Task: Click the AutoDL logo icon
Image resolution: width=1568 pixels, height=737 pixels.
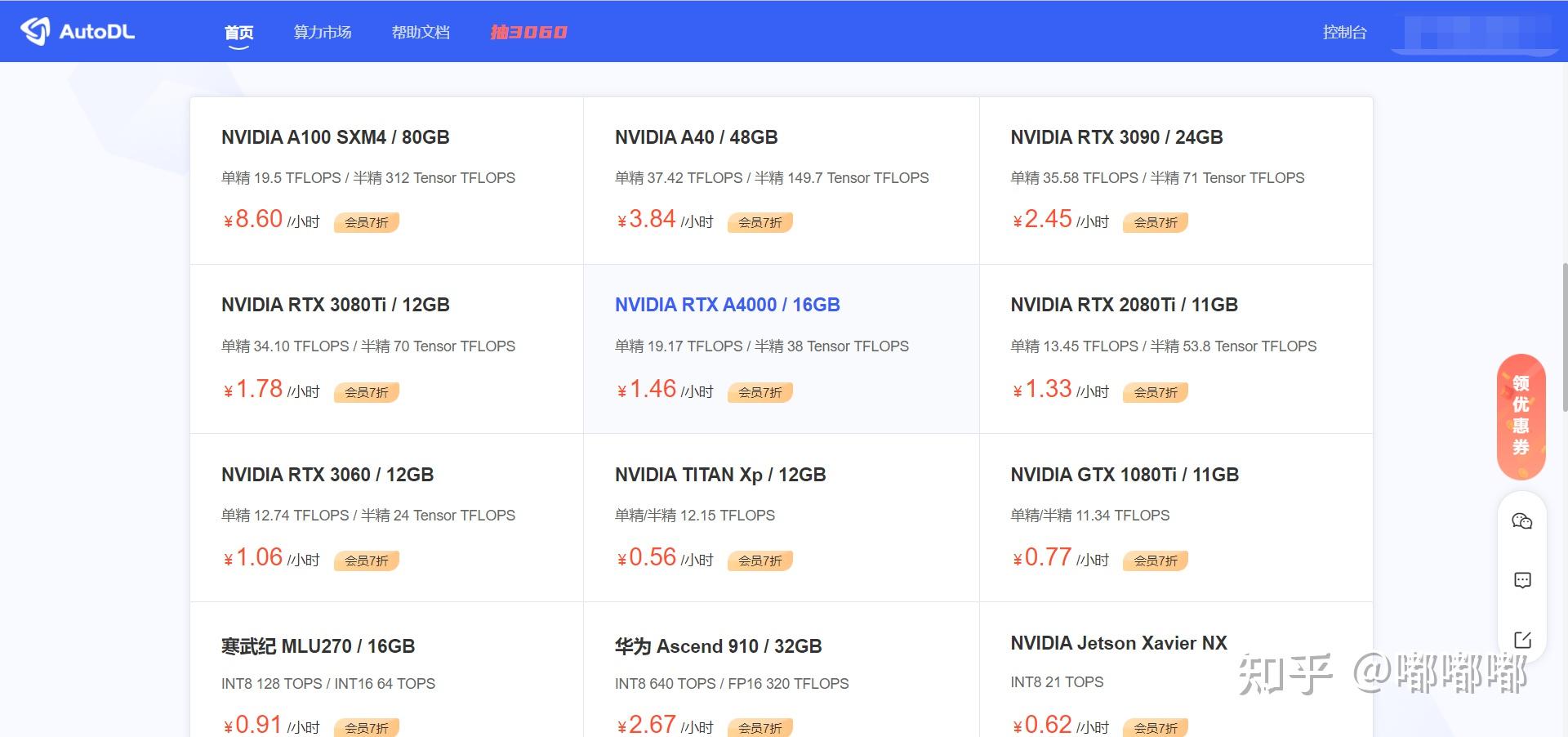Action: coord(35,31)
